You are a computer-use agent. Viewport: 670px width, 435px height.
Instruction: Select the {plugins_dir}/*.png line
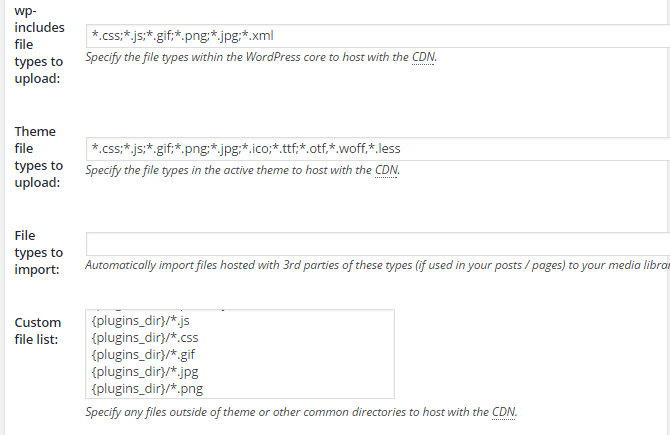point(147,389)
